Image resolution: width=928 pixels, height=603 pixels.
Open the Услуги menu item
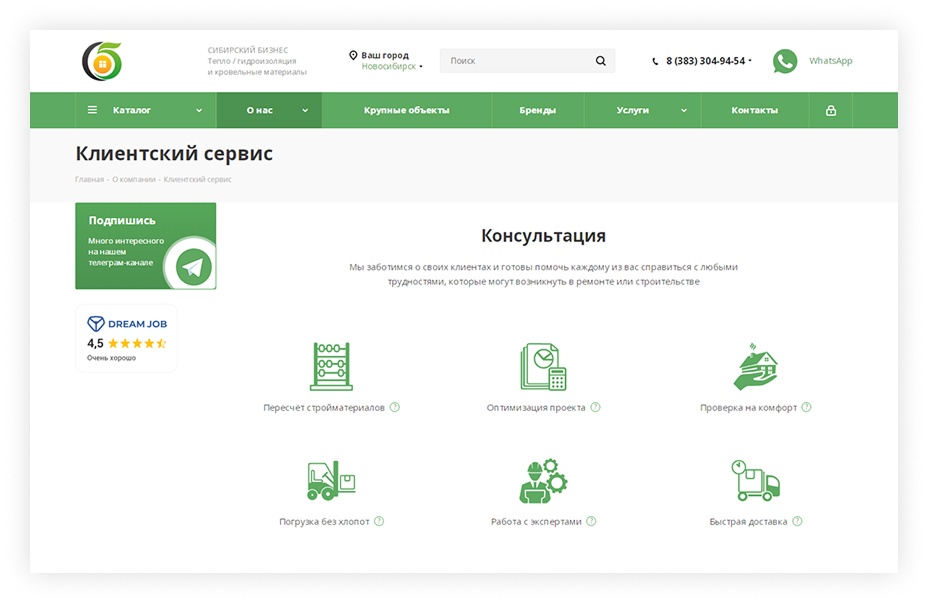pos(643,110)
